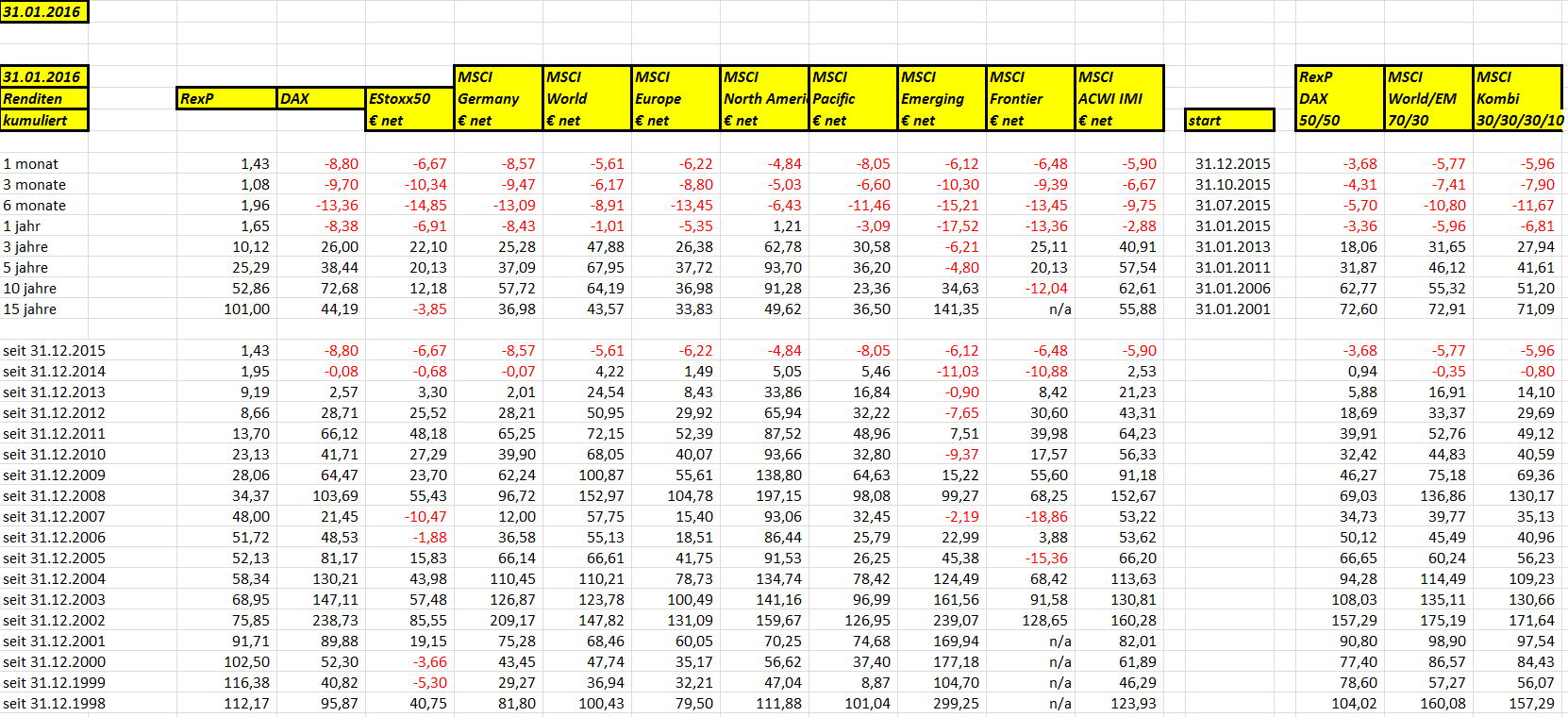Select MSCI Emerging value 141,35 for 15 jahre

(x=956, y=309)
